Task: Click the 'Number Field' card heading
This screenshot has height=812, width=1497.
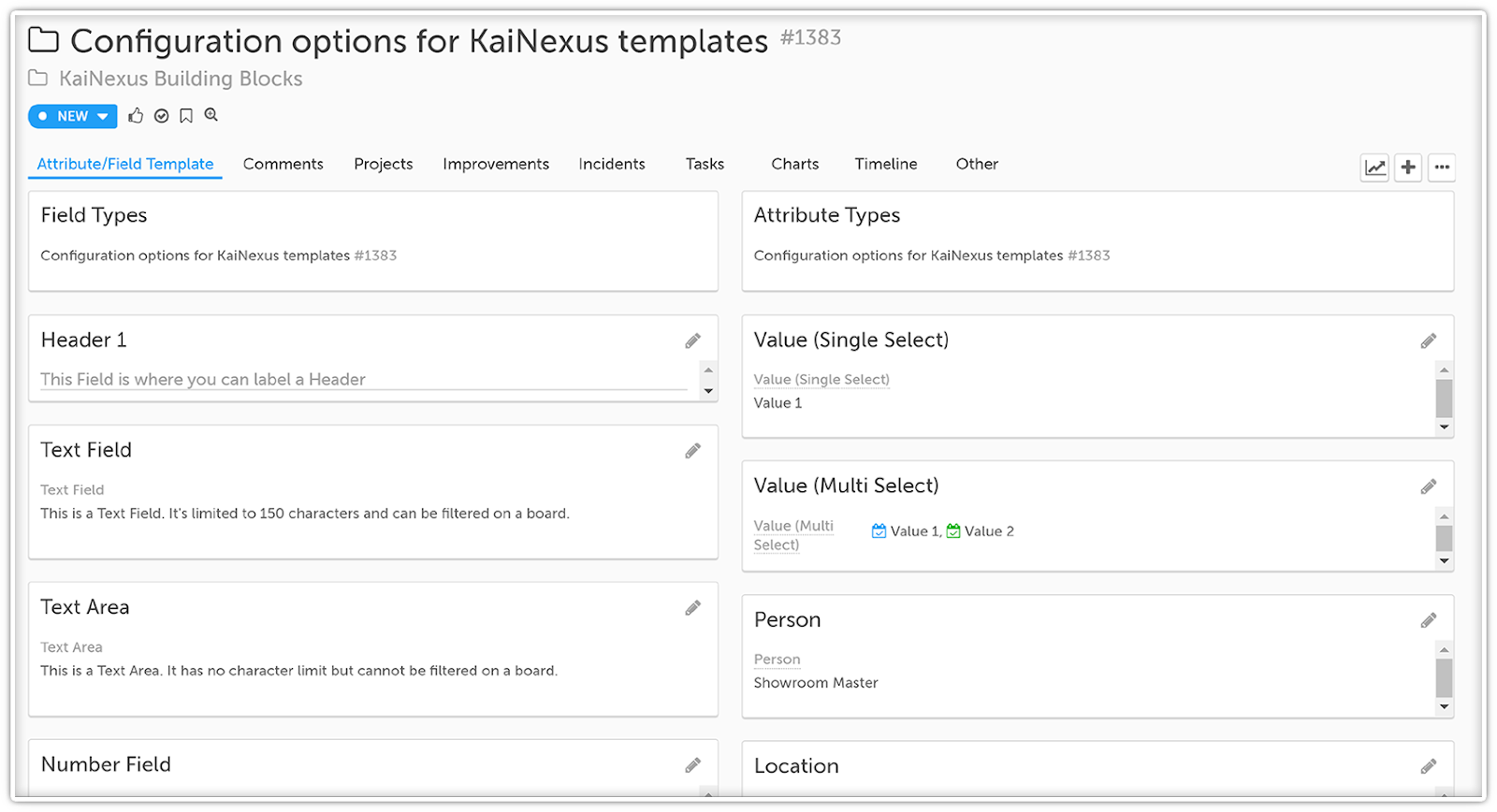Action: tap(106, 764)
